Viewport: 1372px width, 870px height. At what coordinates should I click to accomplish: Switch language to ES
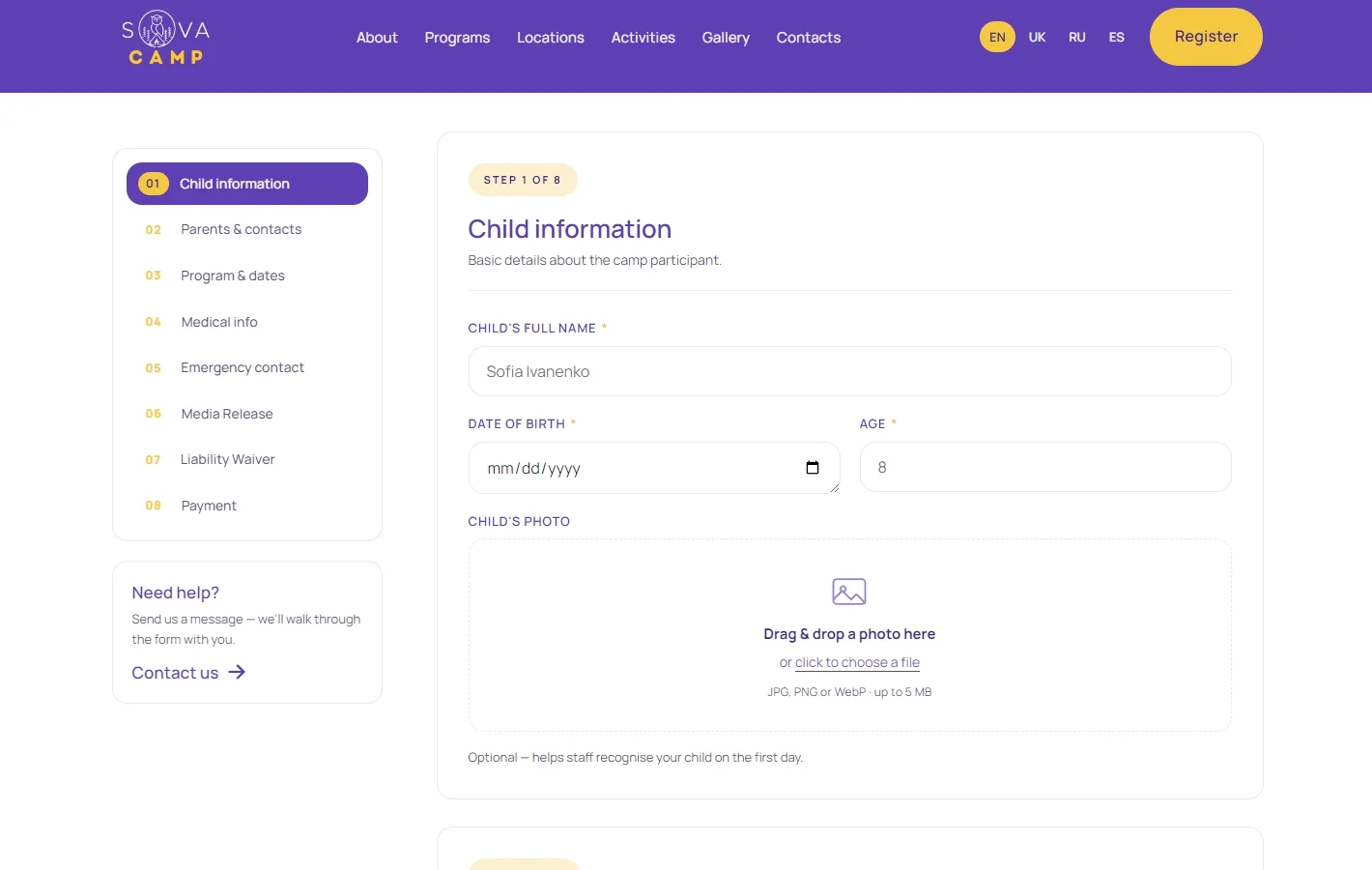coord(1117,37)
